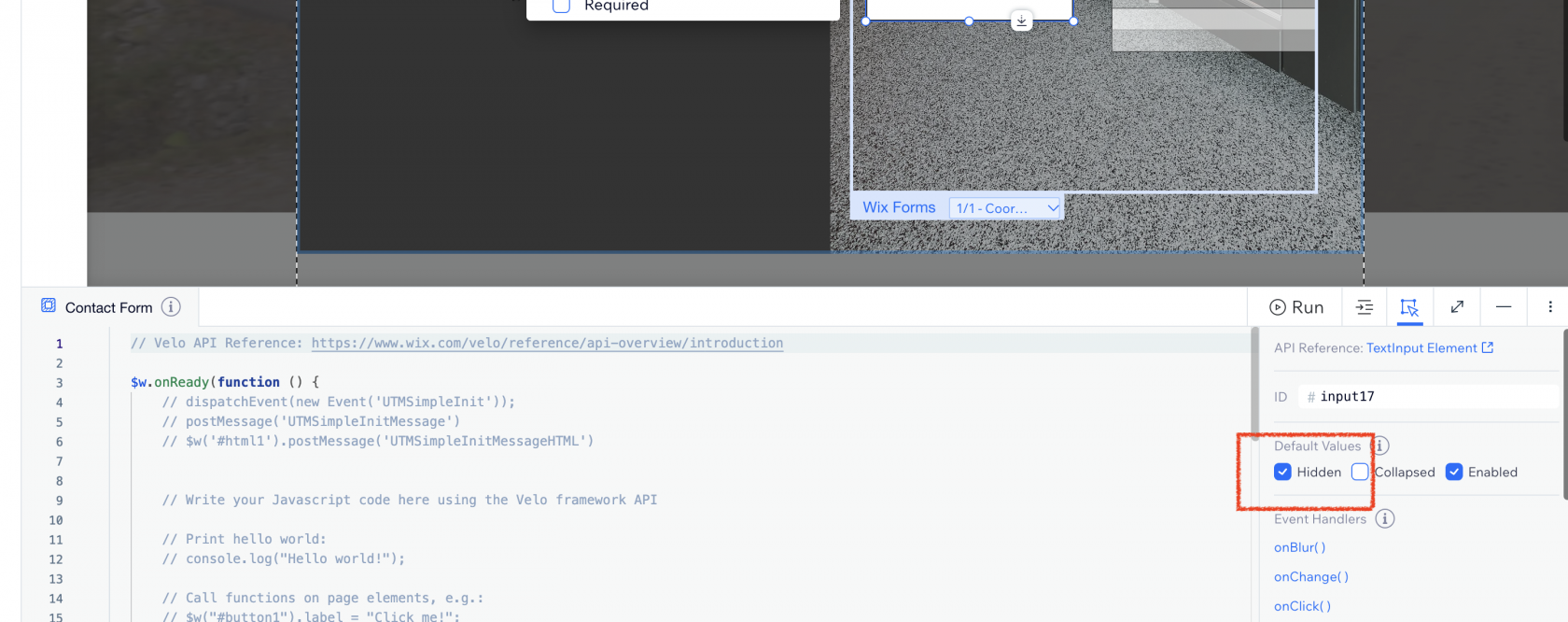Open the Wix Forms step dropdown

pyautogui.click(x=1006, y=208)
